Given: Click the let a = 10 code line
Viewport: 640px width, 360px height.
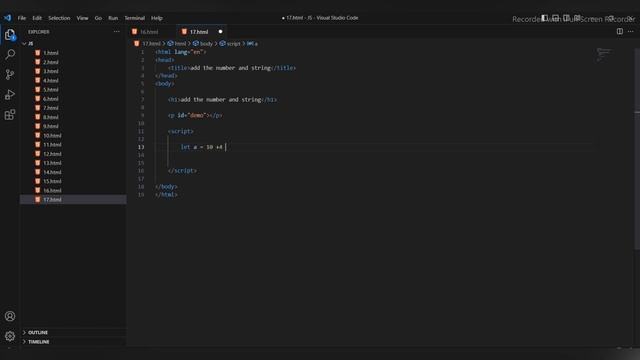Looking at the screenshot, I should (202, 147).
